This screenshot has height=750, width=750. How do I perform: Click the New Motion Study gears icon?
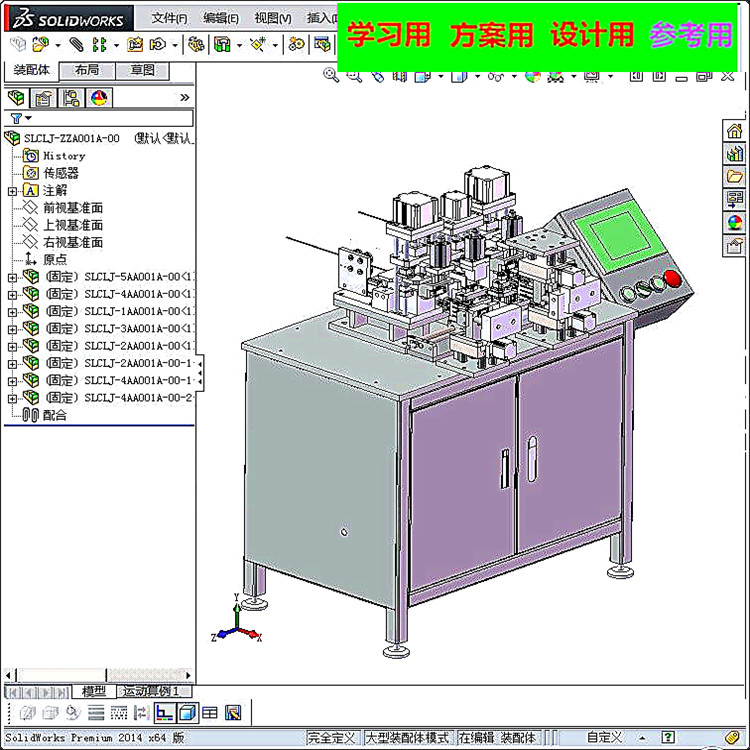click(296, 44)
